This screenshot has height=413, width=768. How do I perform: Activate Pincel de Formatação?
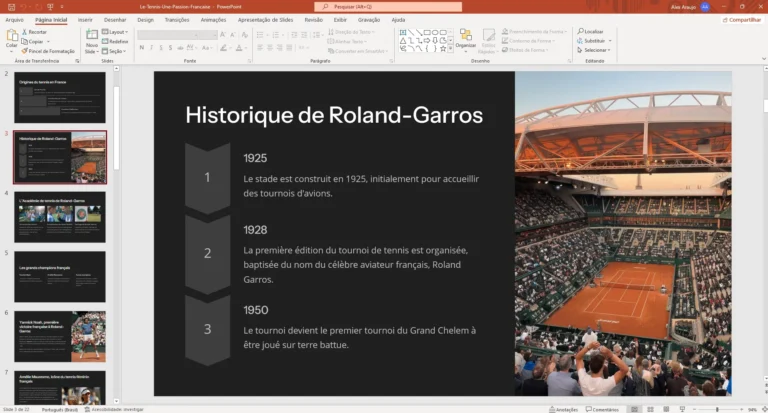[x=48, y=51]
